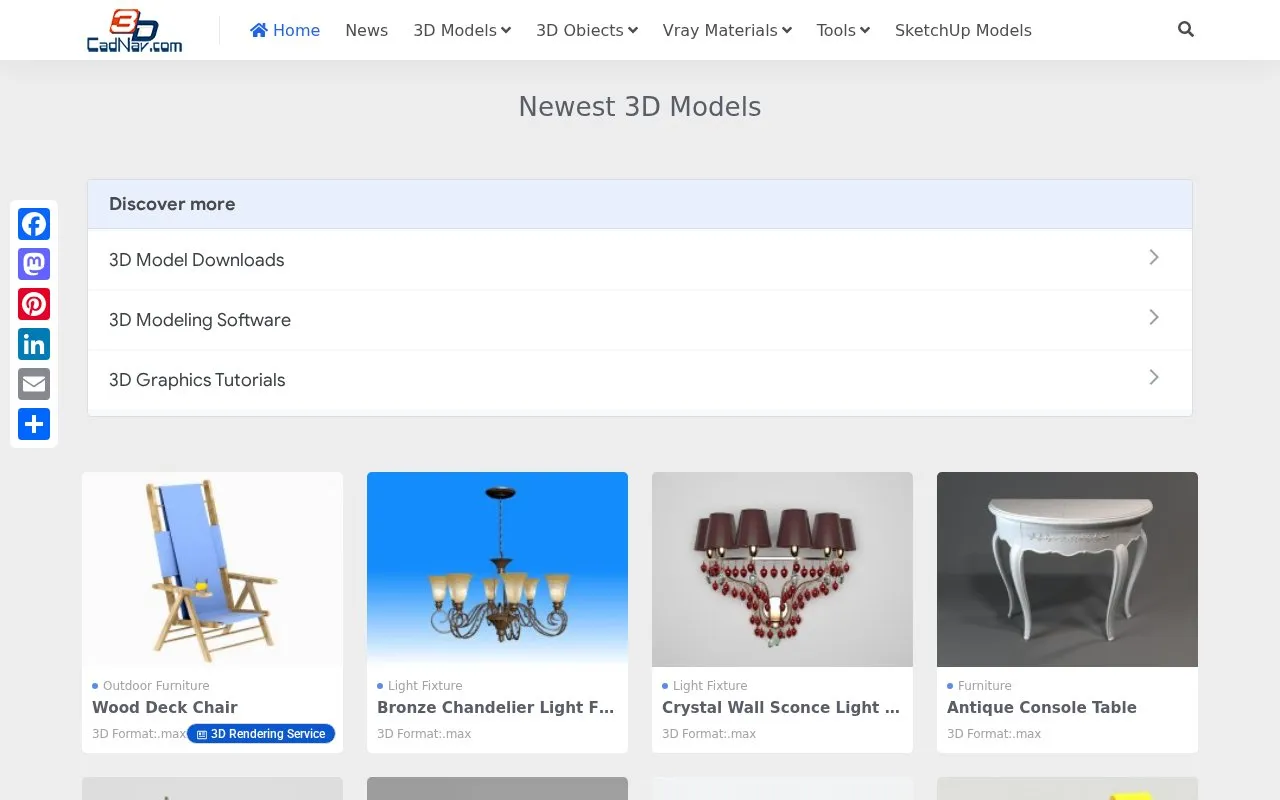Image resolution: width=1280 pixels, height=800 pixels.
Task: Click Antique Console Table title
Action: tap(1042, 707)
